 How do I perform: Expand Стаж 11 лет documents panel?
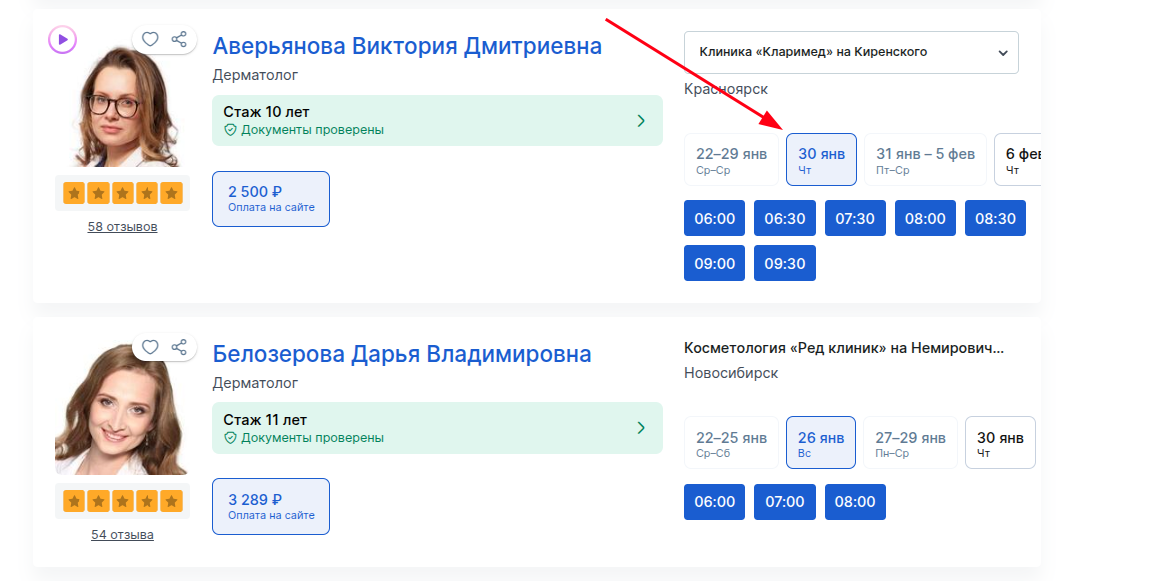437,428
